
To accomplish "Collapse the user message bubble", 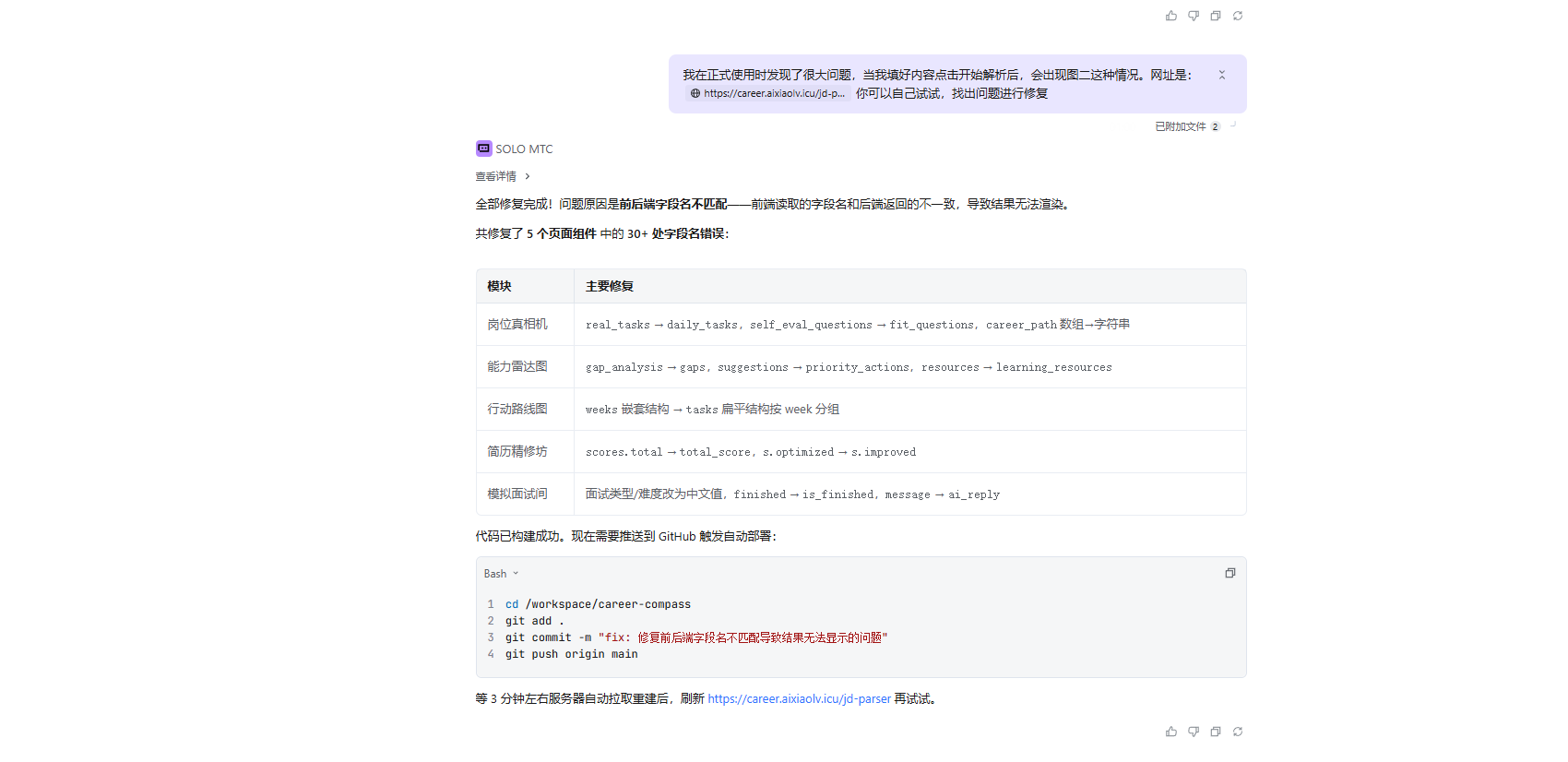I will click(x=1222, y=75).
